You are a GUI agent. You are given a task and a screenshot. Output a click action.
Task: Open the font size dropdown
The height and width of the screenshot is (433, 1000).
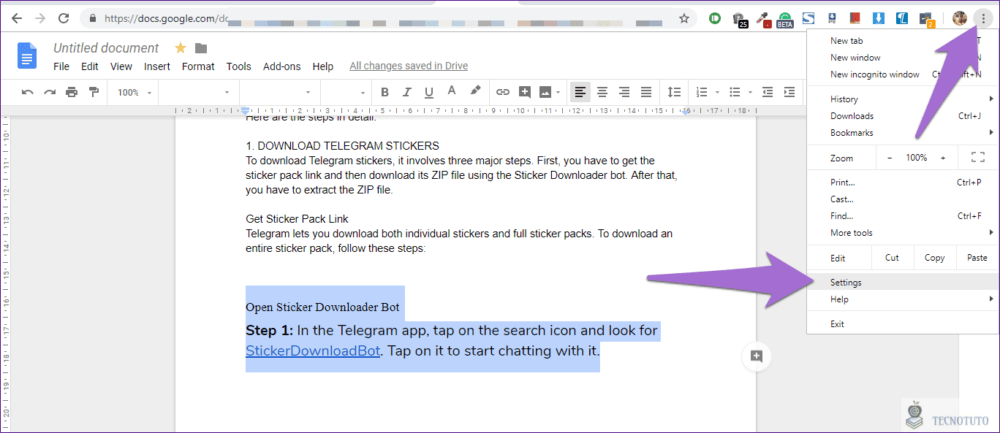click(344, 92)
